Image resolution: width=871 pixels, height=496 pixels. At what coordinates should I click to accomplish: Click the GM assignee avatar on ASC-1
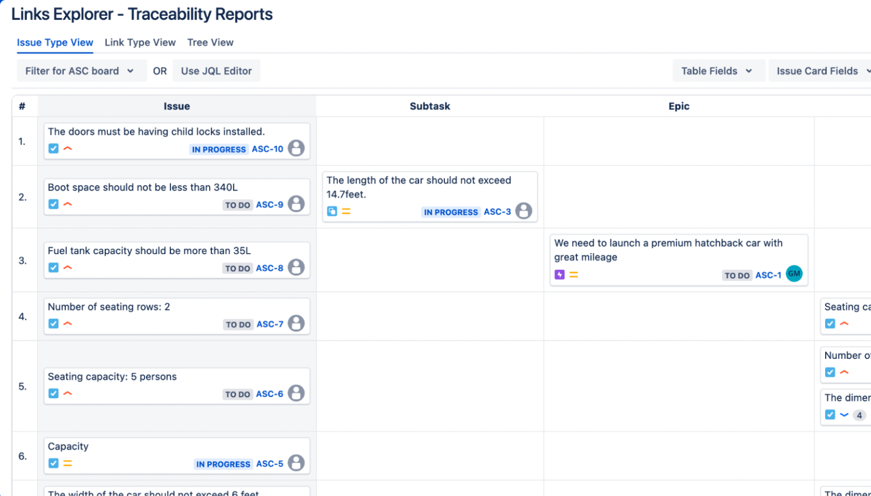(794, 274)
